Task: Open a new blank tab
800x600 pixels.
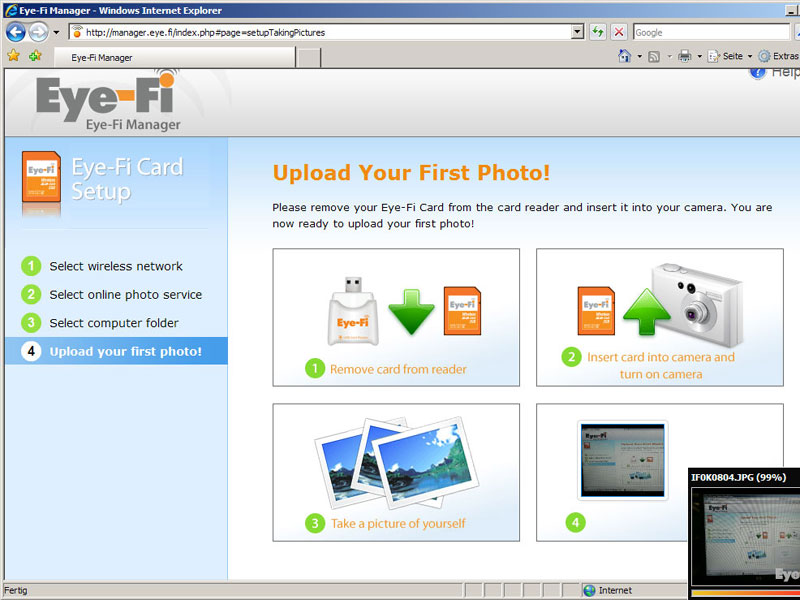Action: point(309,58)
